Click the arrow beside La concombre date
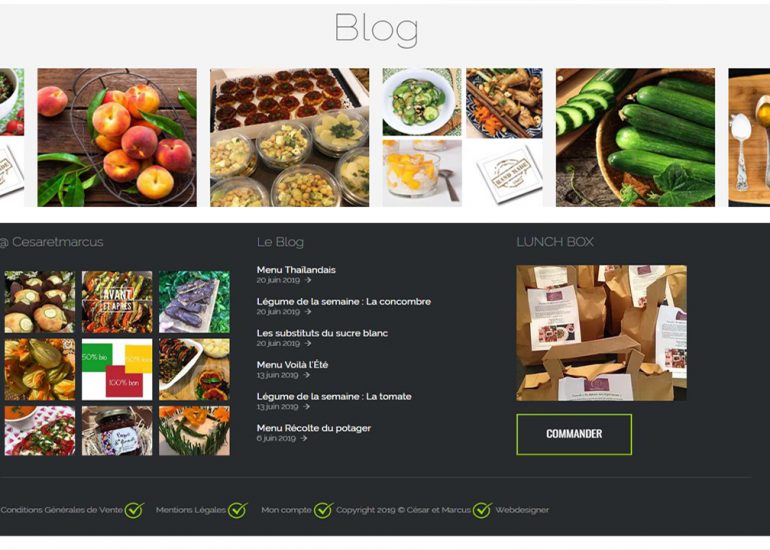This screenshot has width=770, height=550. coord(307,311)
